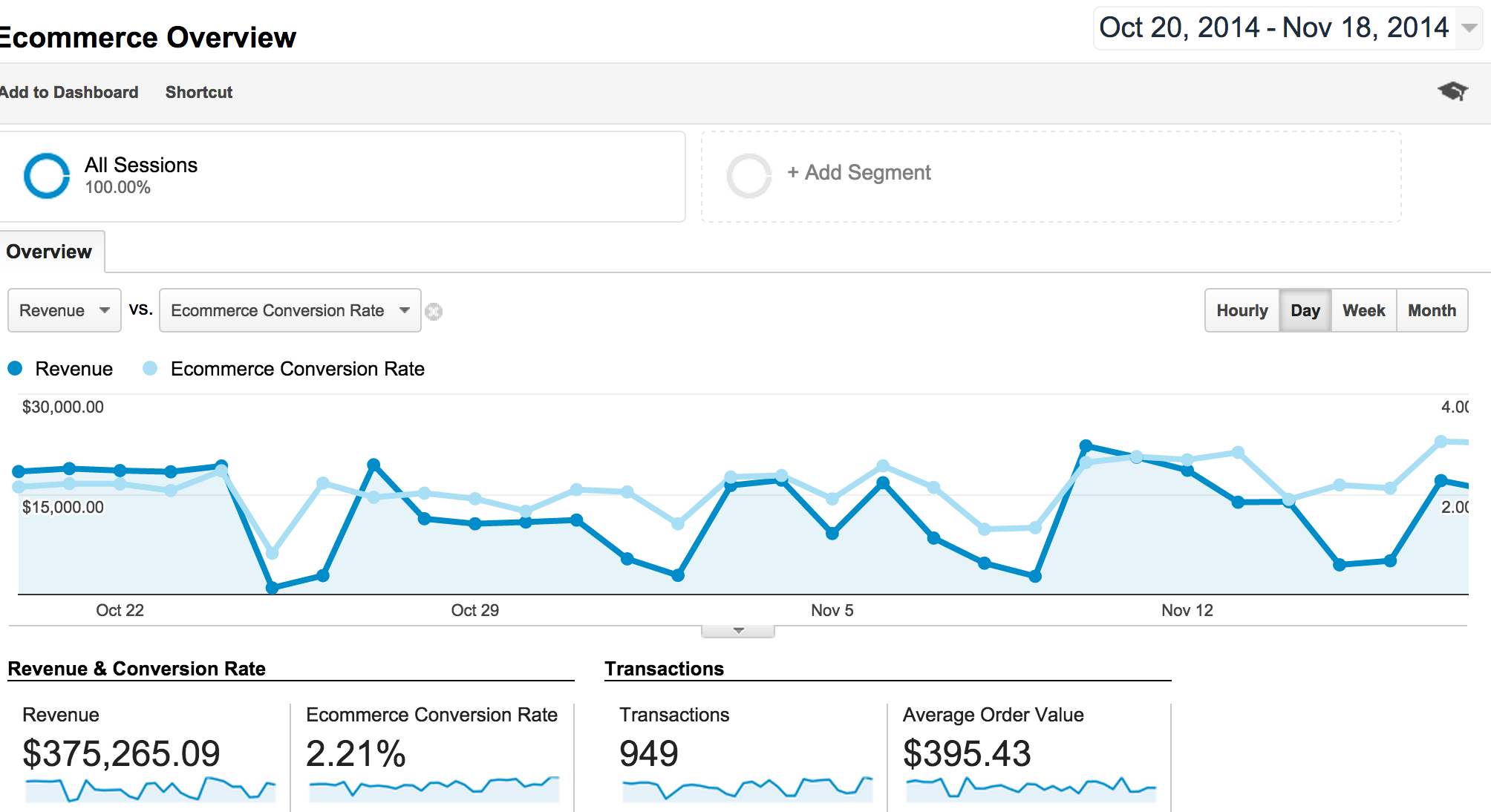Viewport: 1491px width, 812px height.
Task: Click Add to Dashboard link
Action: click(69, 92)
